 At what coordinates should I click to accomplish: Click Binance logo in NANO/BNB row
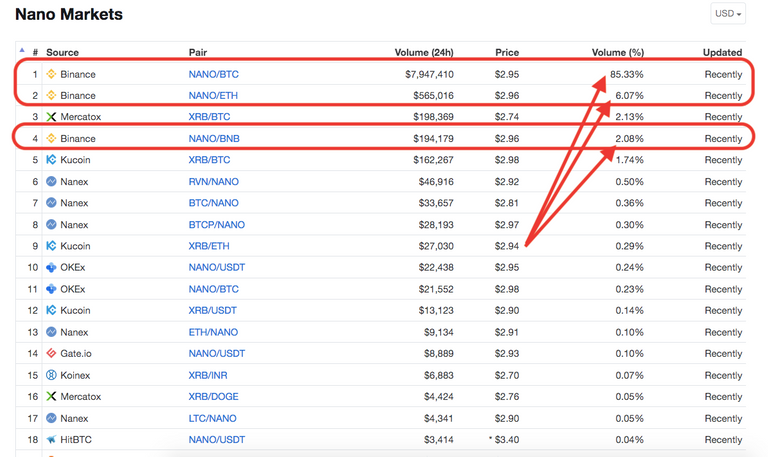tap(51, 139)
